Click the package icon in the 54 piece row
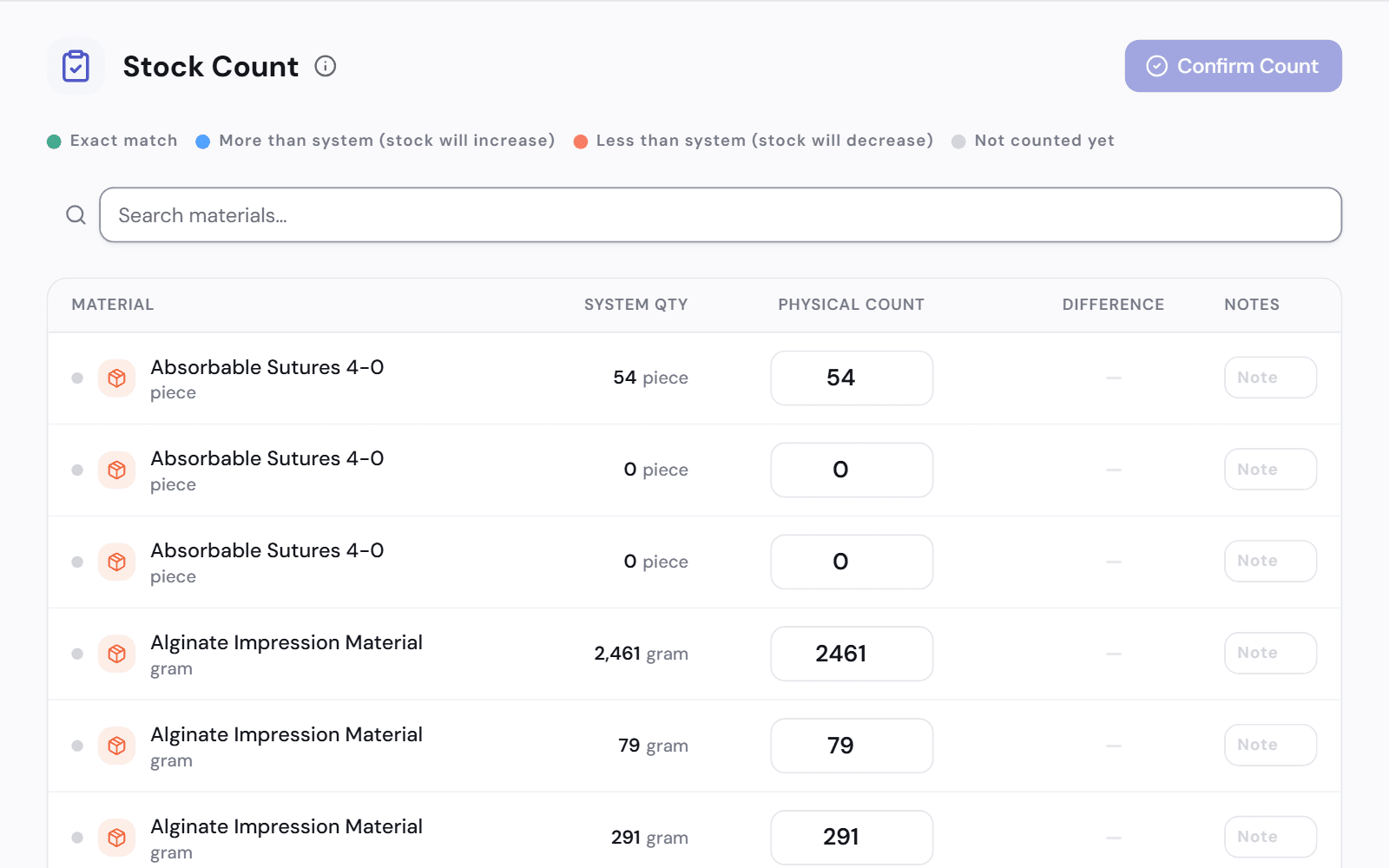This screenshot has width=1389, height=868. click(116, 378)
